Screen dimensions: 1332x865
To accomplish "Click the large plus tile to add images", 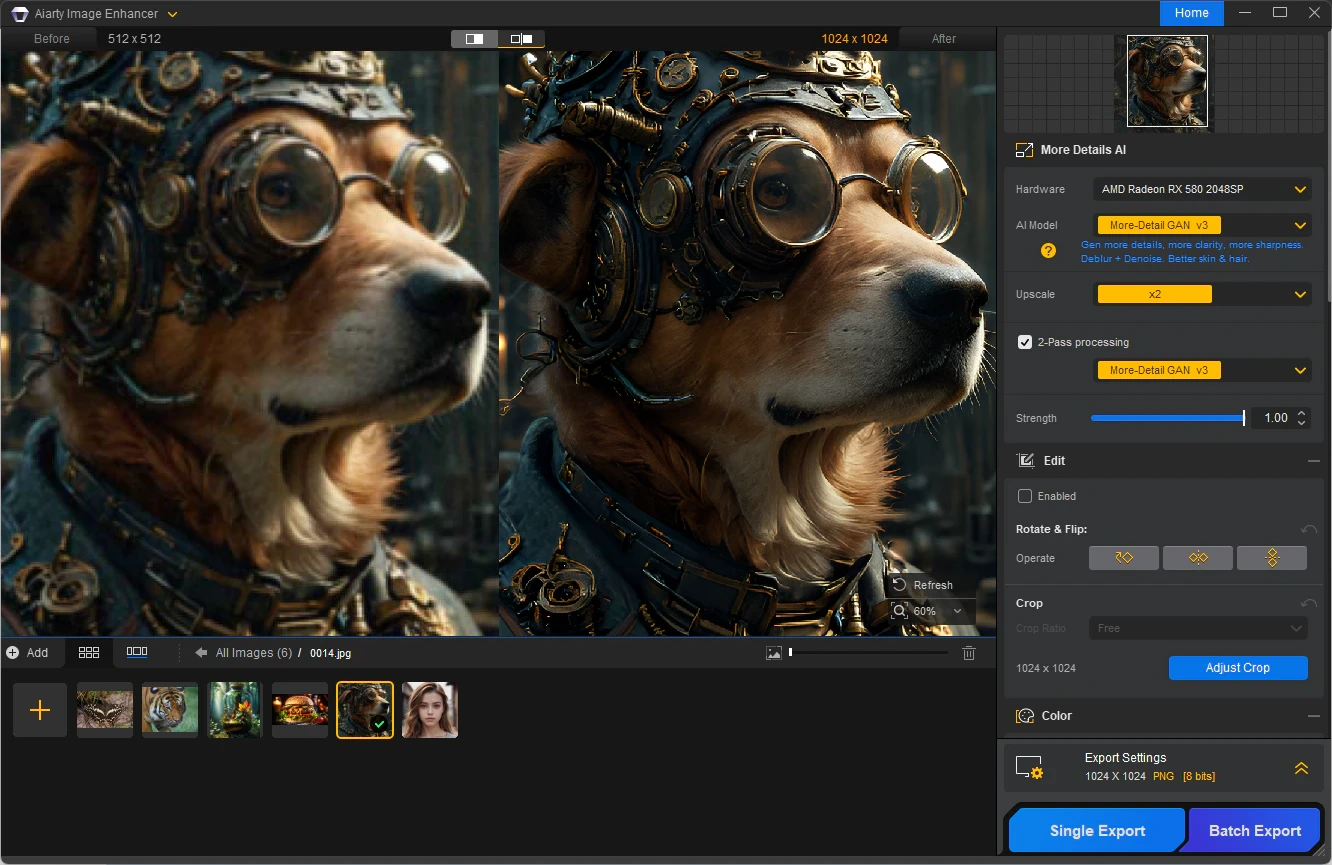I will [x=40, y=710].
